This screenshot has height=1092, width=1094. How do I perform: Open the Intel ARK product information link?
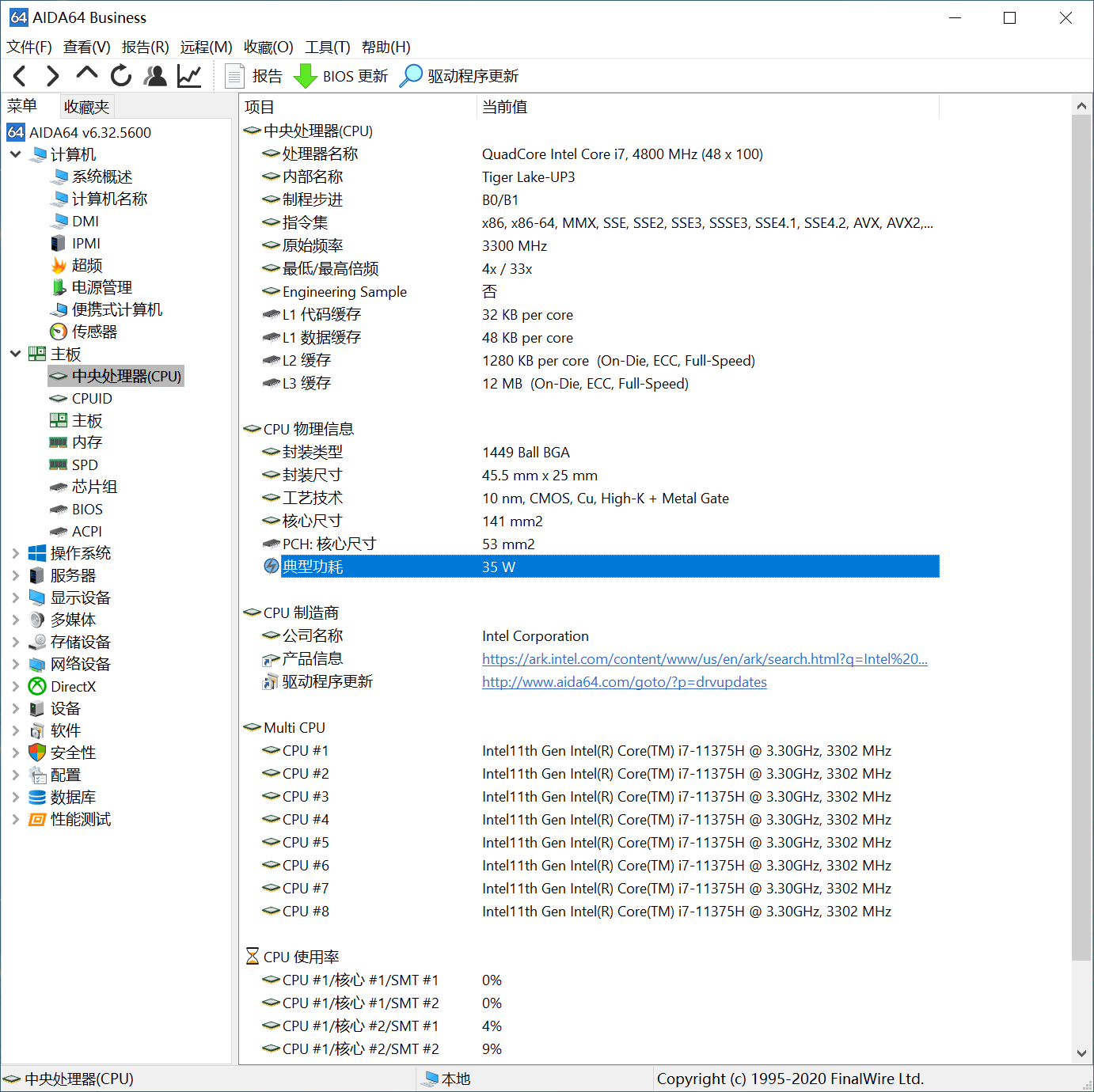point(705,658)
